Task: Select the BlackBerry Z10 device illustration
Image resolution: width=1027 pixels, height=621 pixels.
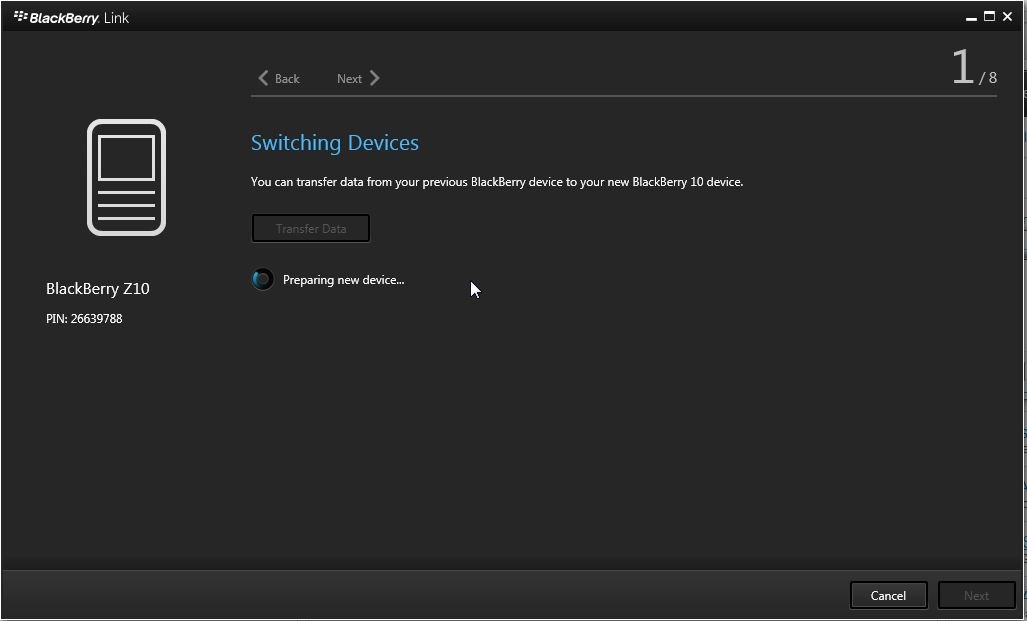Action: point(126,178)
